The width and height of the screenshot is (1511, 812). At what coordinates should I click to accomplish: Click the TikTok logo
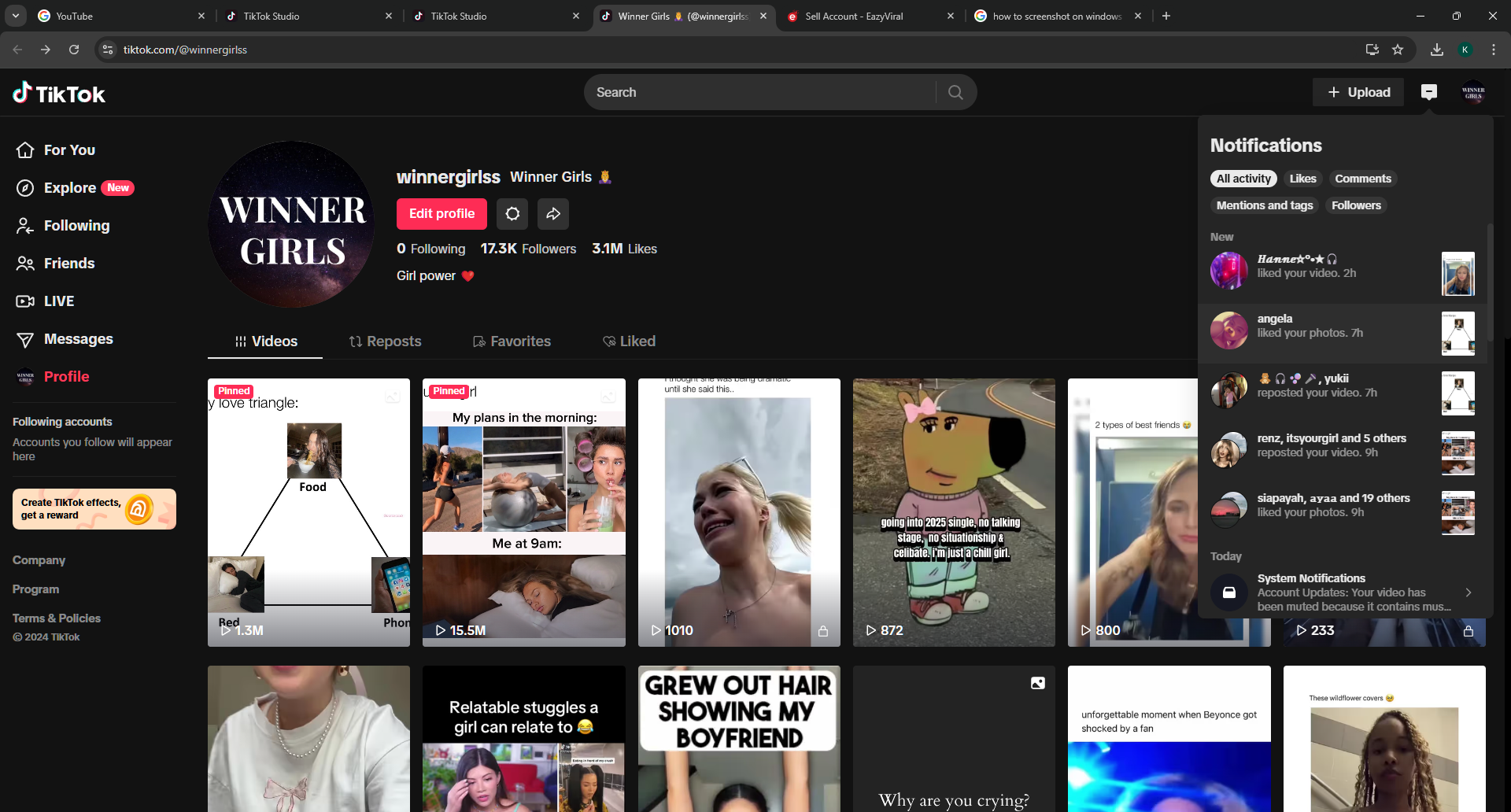click(59, 94)
